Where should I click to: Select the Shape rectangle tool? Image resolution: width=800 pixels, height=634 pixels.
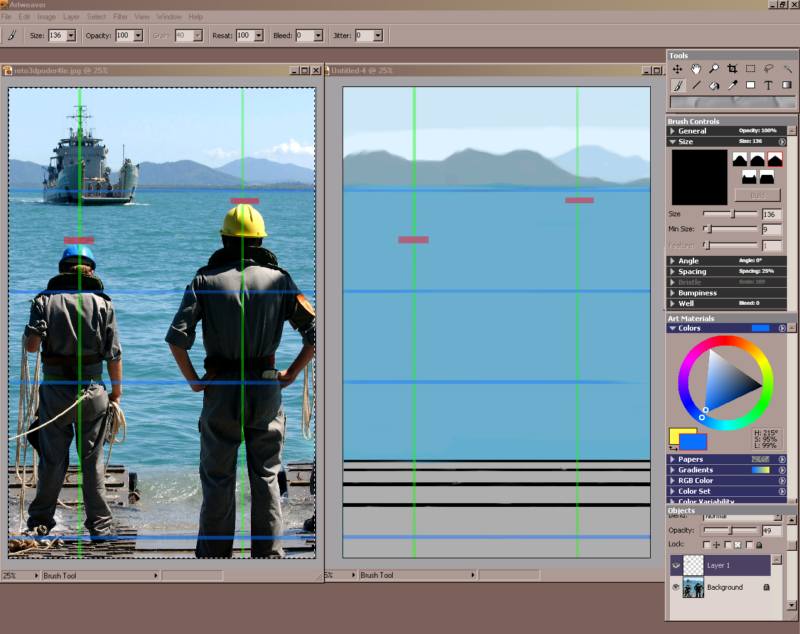coord(751,85)
